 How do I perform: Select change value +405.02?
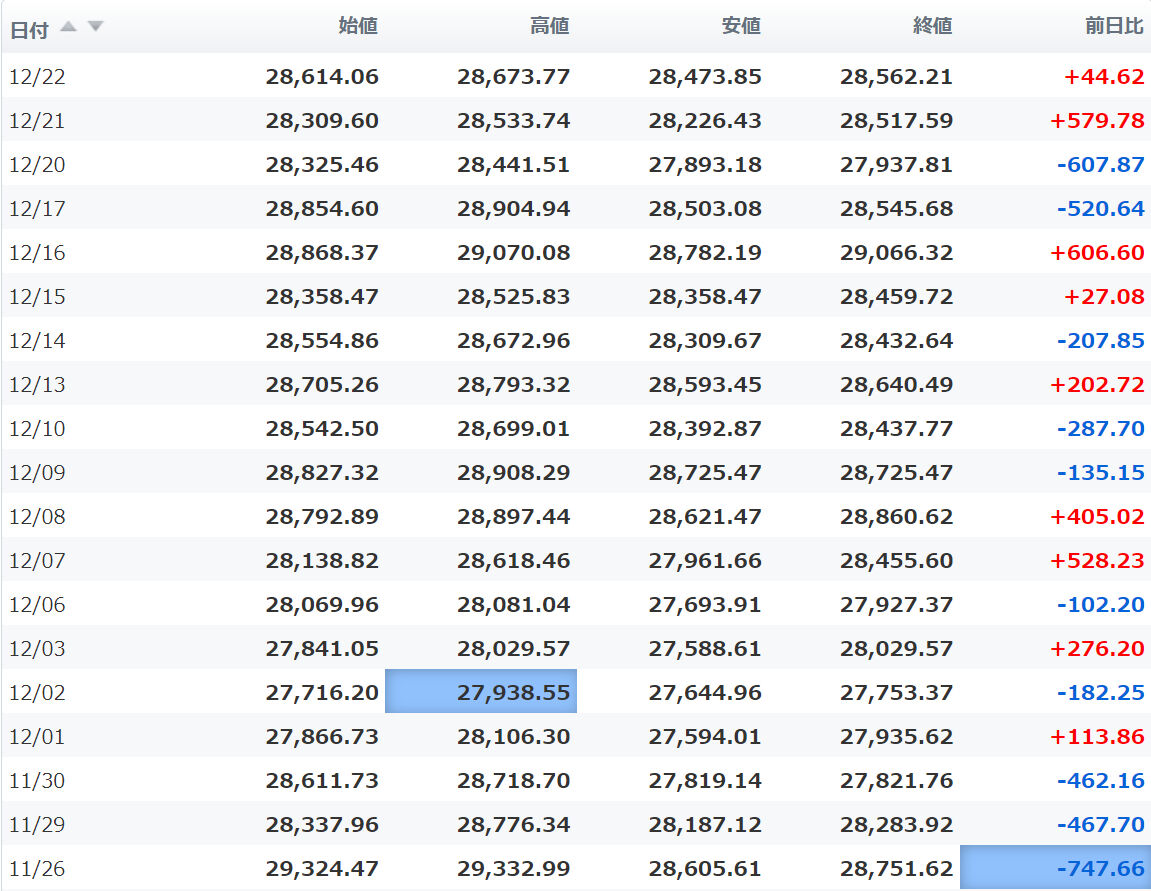pos(1097,517)
